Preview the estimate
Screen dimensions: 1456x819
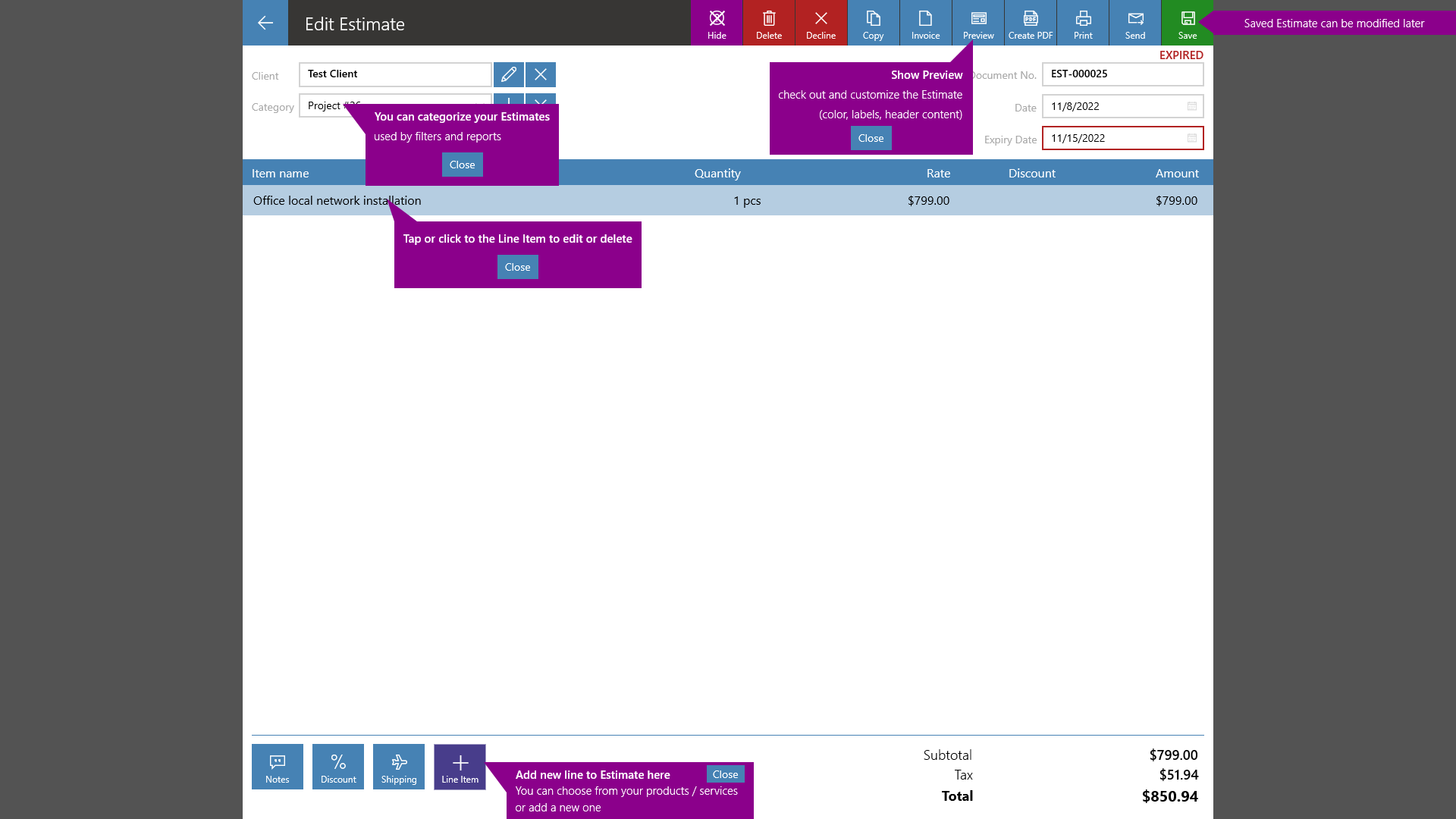point(978,23)
